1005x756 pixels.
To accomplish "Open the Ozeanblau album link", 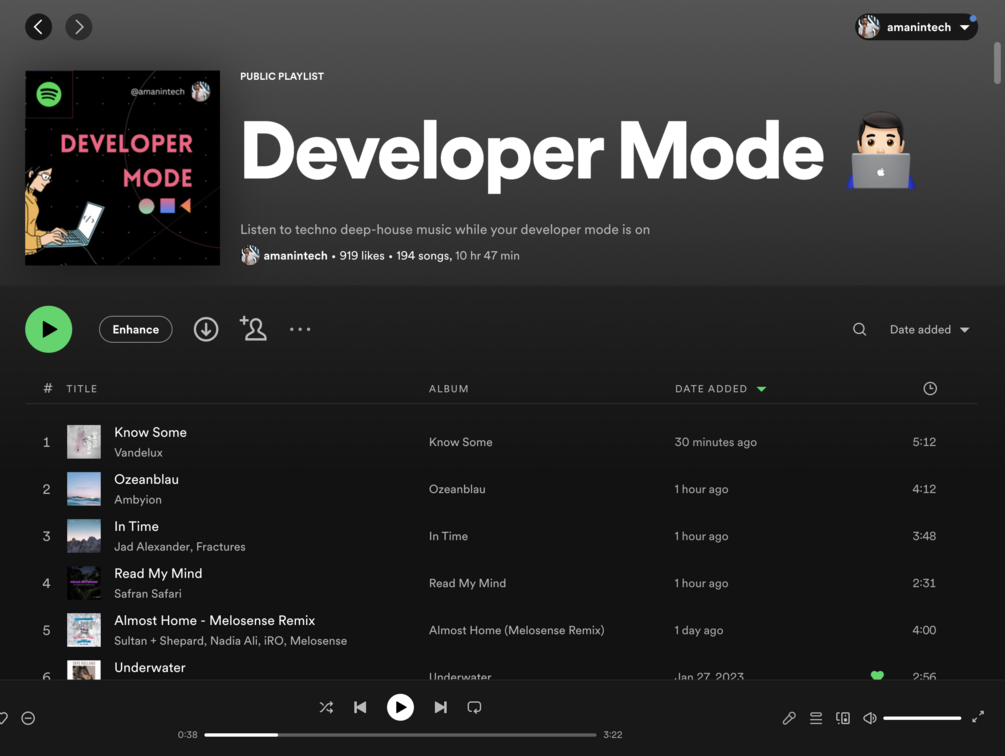I will point(457,489).
